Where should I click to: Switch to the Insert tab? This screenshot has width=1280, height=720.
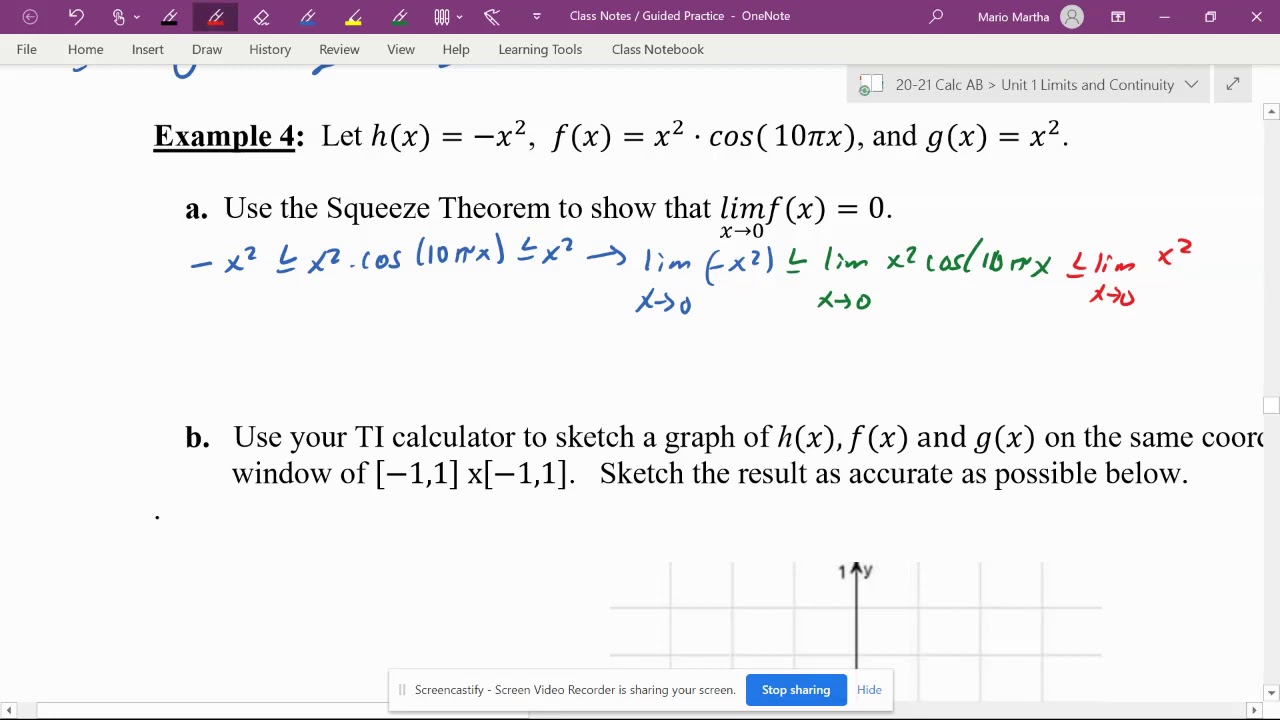click(148, 49)
